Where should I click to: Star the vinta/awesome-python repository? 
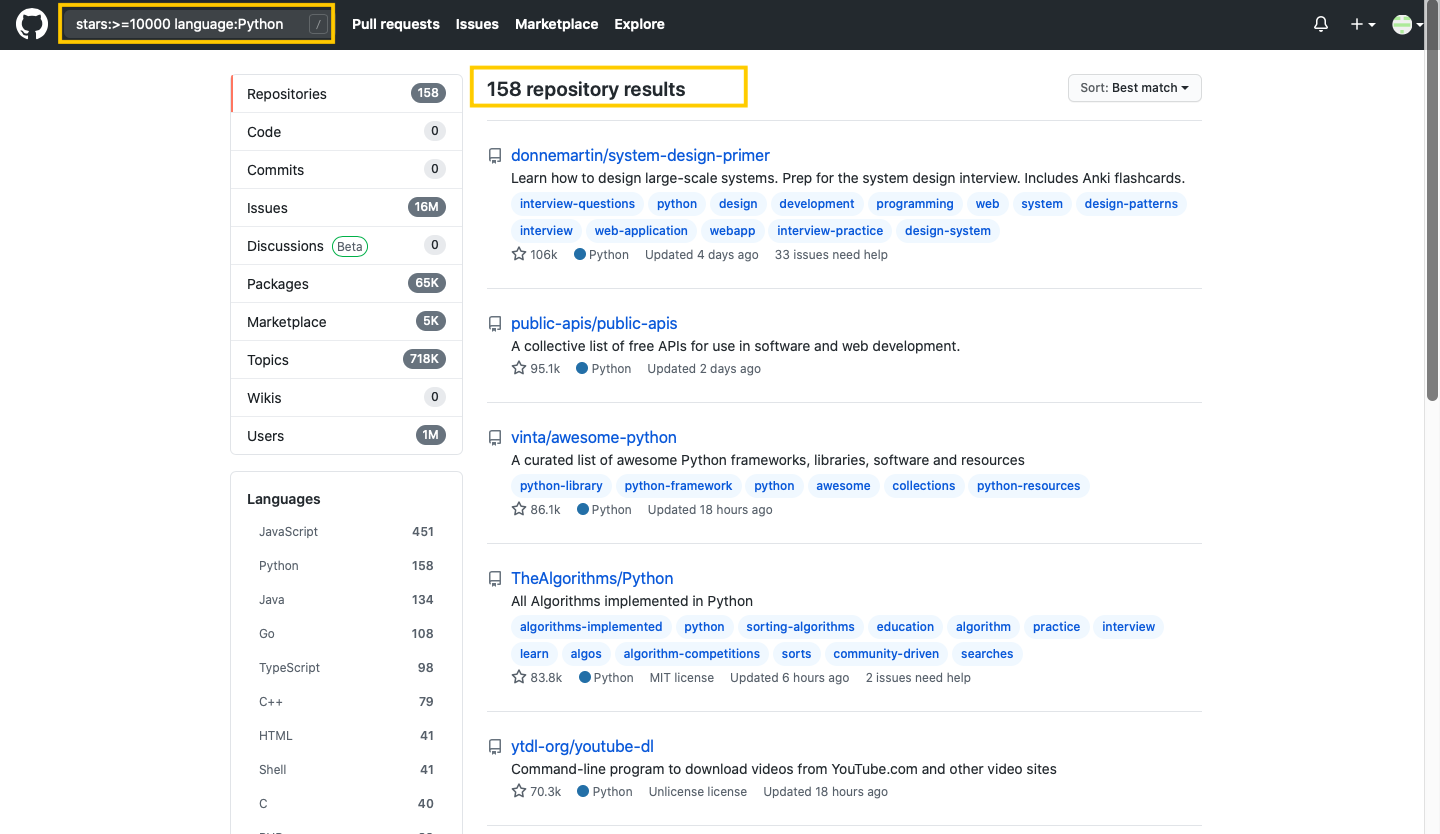click(517, 508)
